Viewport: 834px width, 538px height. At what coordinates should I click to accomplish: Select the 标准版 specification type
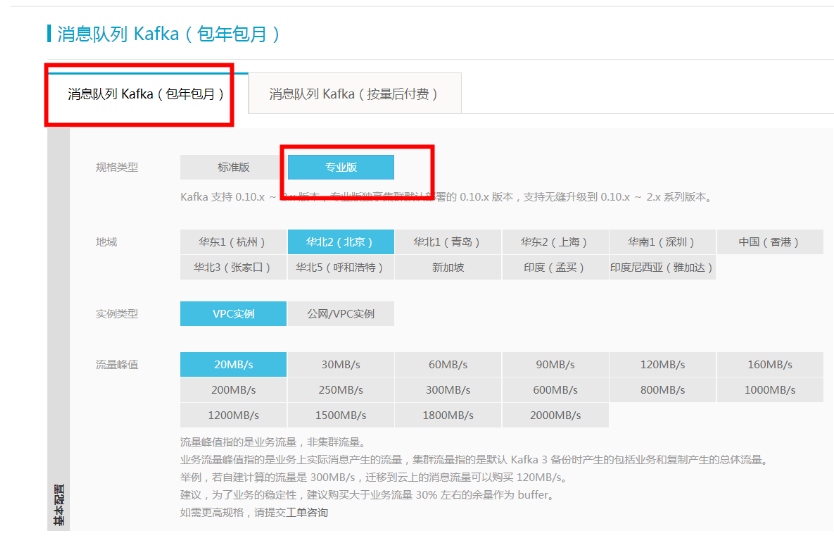(x=233, y=167)
